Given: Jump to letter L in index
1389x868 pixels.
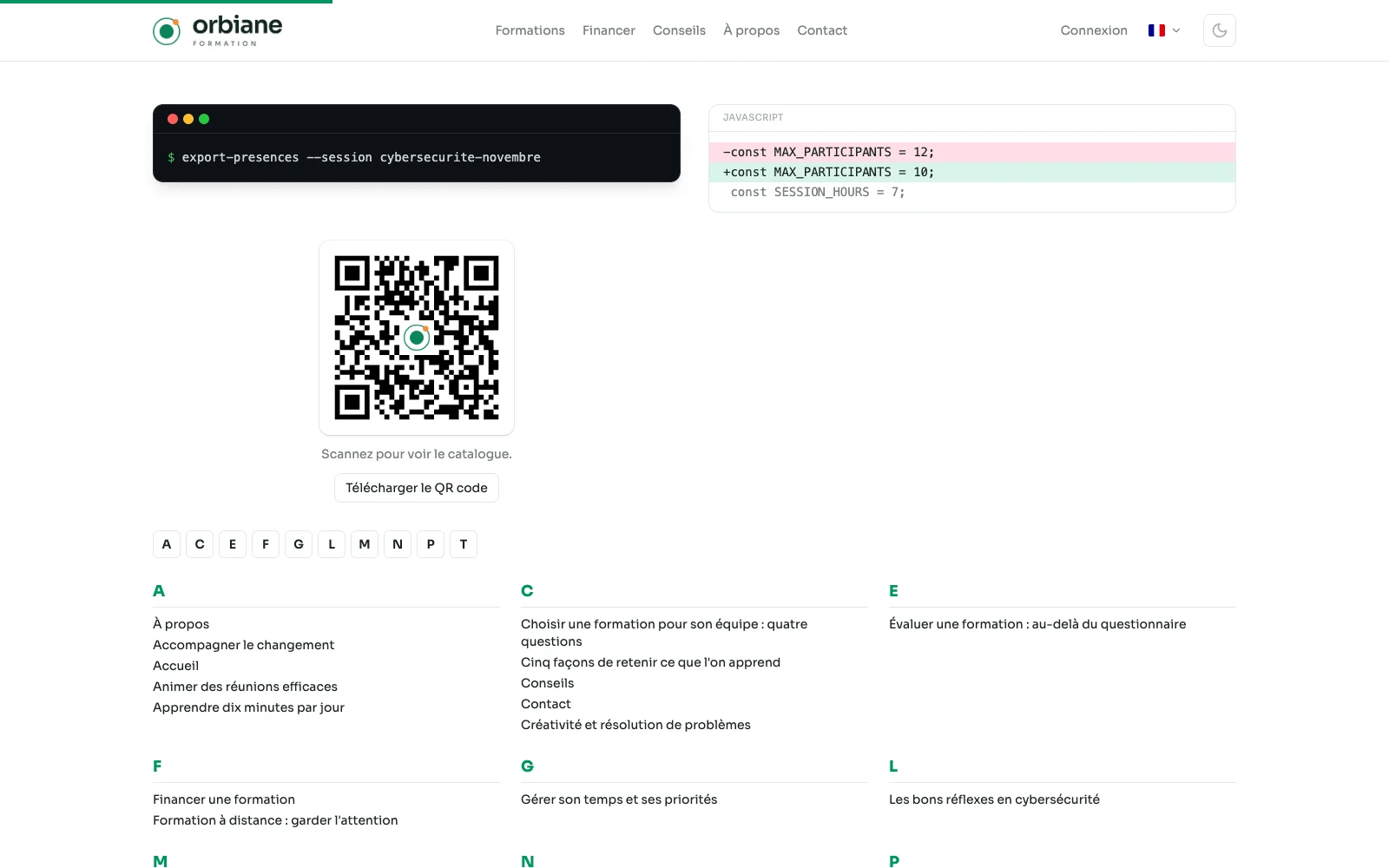Looking at the screenshot, I should [x=332, y=544].
